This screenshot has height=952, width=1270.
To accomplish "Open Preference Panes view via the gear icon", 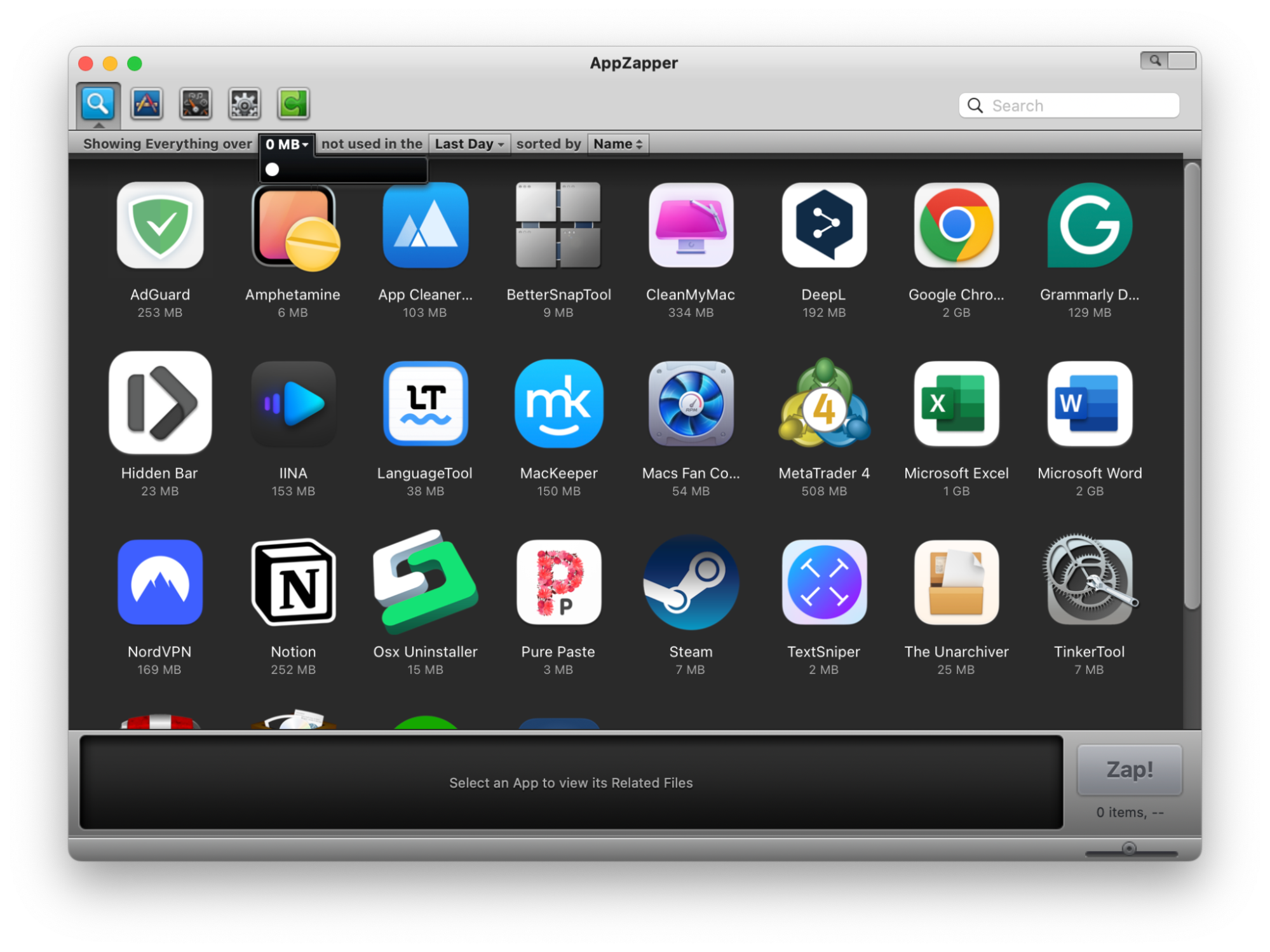I will pyautogui.click(x=244, y=104).
